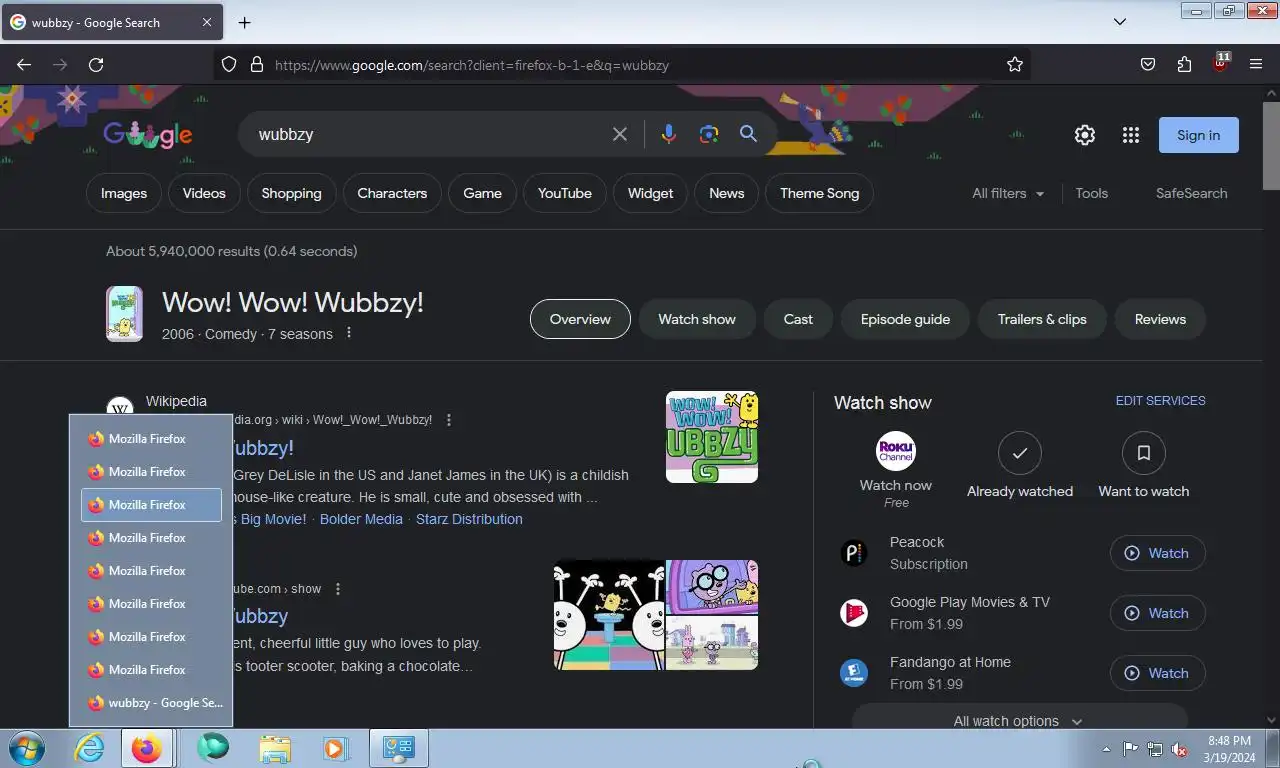Image resolution: width=1280 pixels, height=768 pixels.
Task: Open Google quick settings gear
Action: [x=1085, y=135]
